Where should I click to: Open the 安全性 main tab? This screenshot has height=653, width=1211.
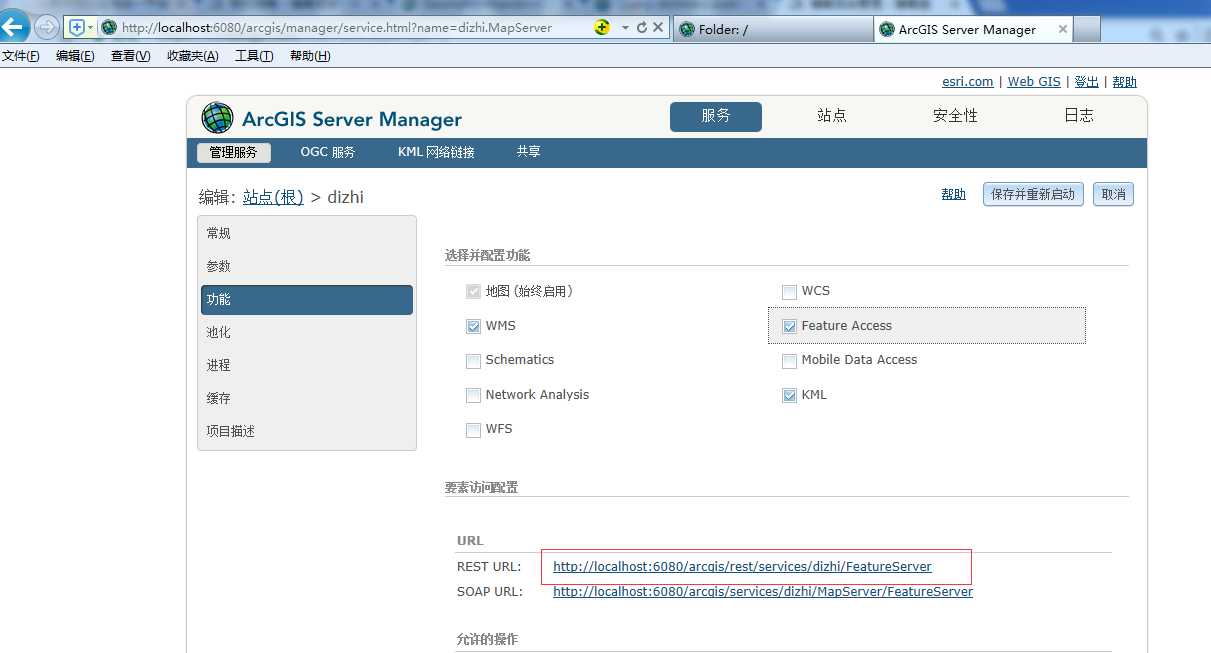955,117
